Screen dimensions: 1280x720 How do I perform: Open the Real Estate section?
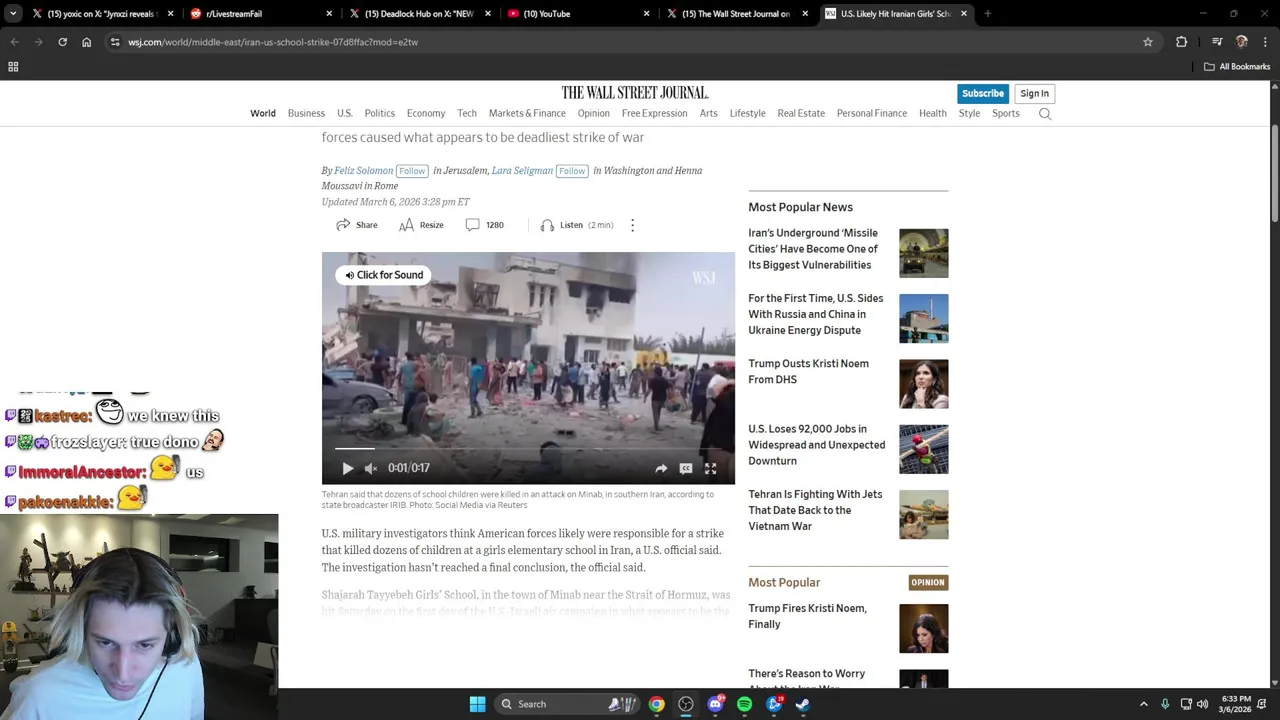pos(801,113)
